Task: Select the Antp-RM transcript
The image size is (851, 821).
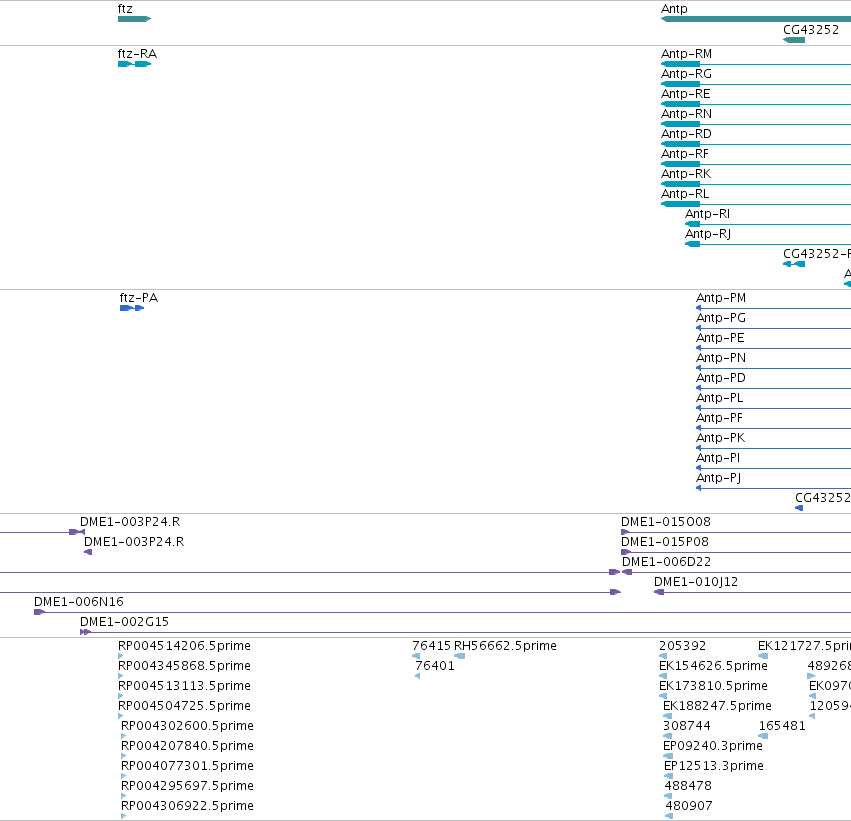Action: point(687,54)
